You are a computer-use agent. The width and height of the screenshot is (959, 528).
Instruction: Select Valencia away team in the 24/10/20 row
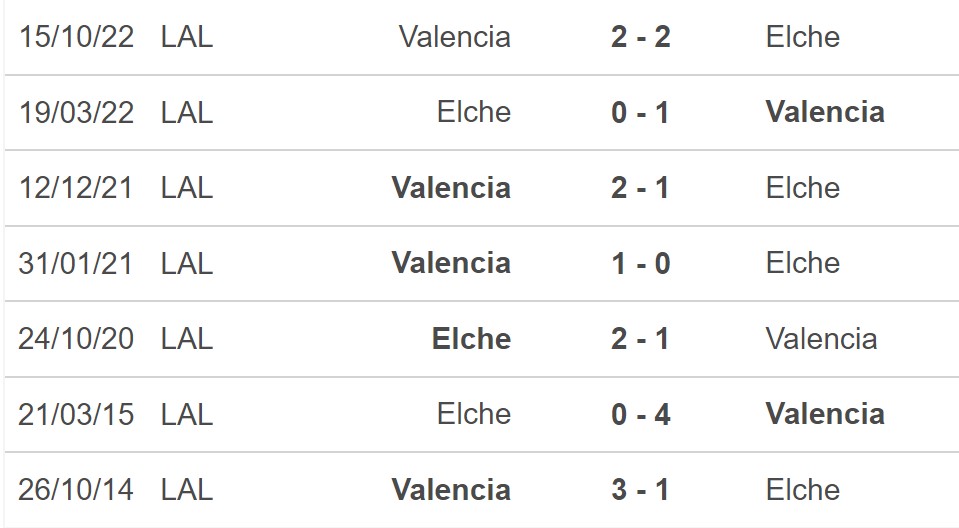tap(821, 339)
